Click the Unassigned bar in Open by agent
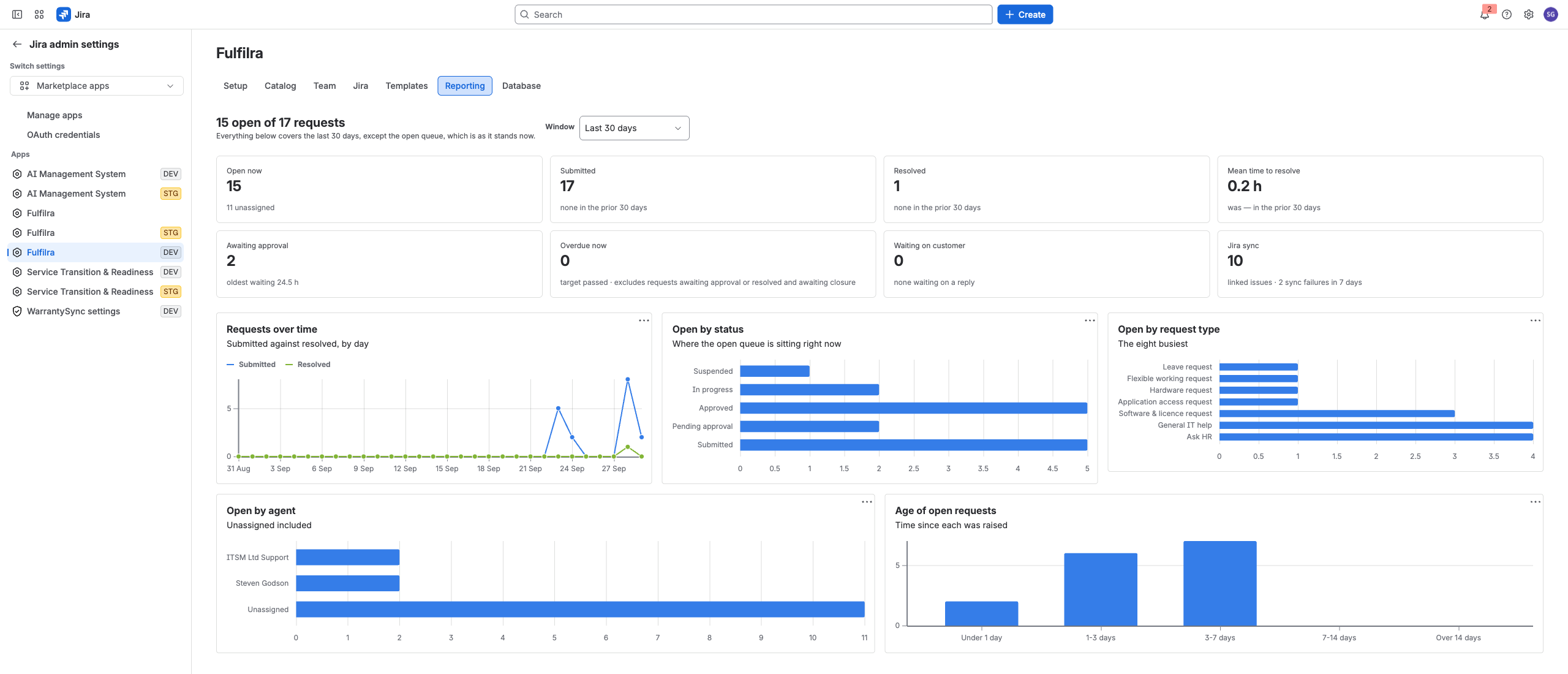 click(580, 609)
